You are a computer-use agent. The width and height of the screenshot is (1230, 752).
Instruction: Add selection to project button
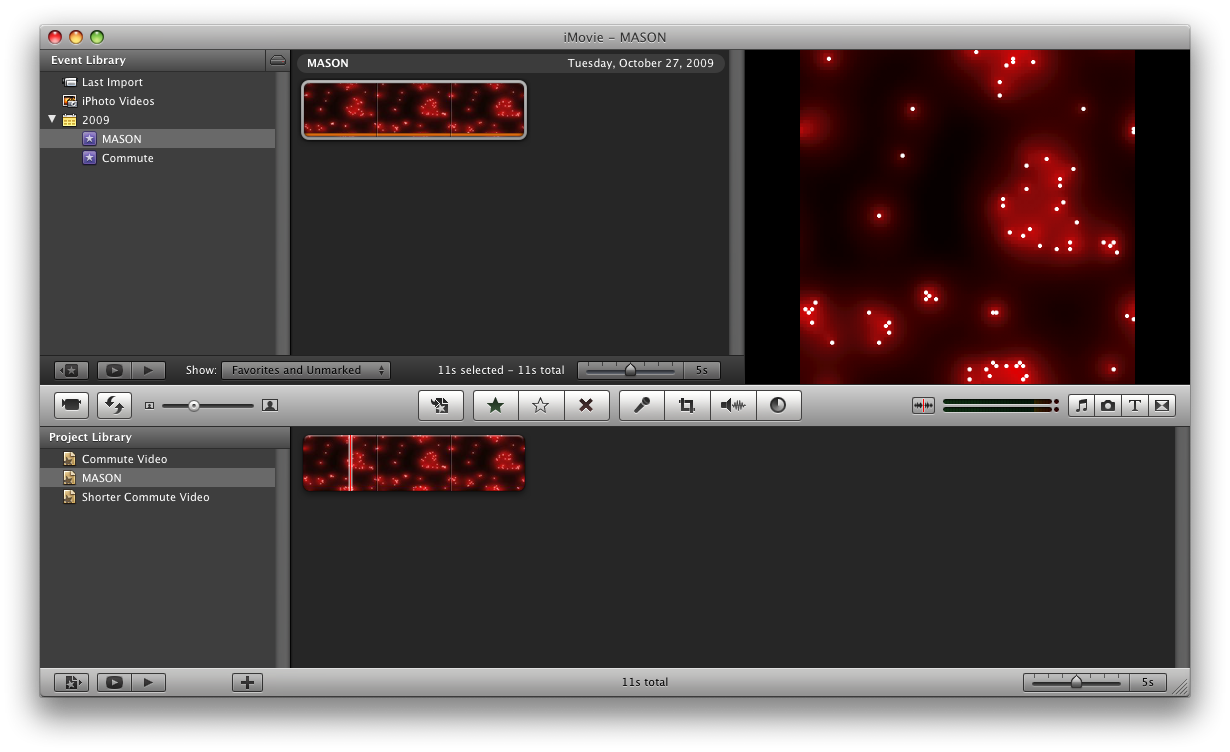(440, 405)
